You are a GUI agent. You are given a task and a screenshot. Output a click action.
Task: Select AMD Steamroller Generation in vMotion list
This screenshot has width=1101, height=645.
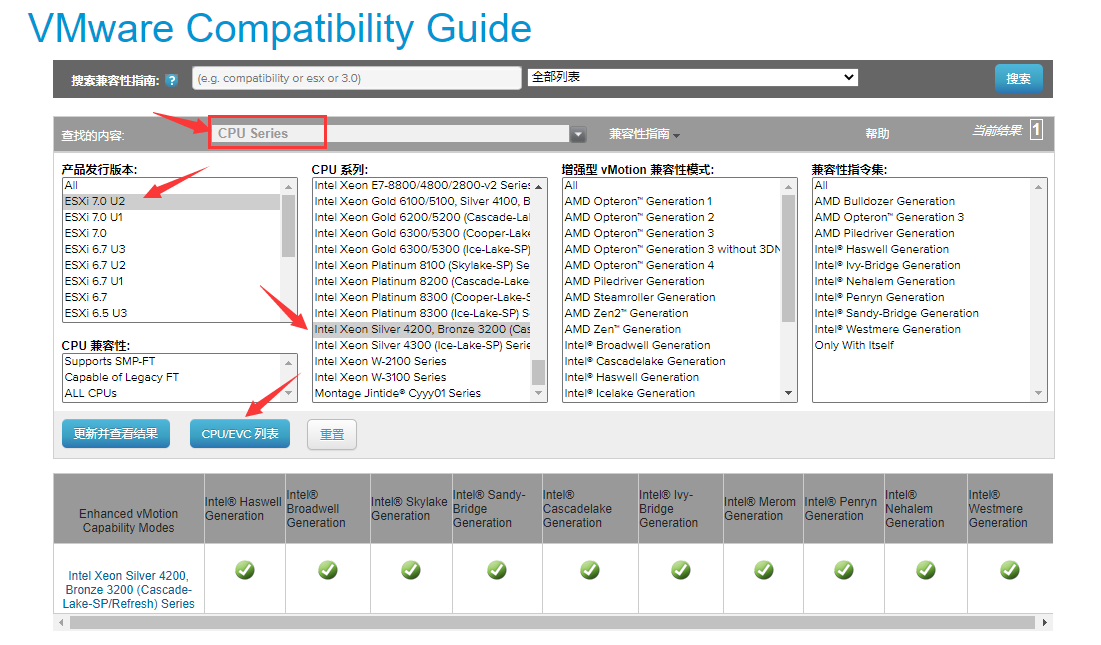[x=672, y=298]
